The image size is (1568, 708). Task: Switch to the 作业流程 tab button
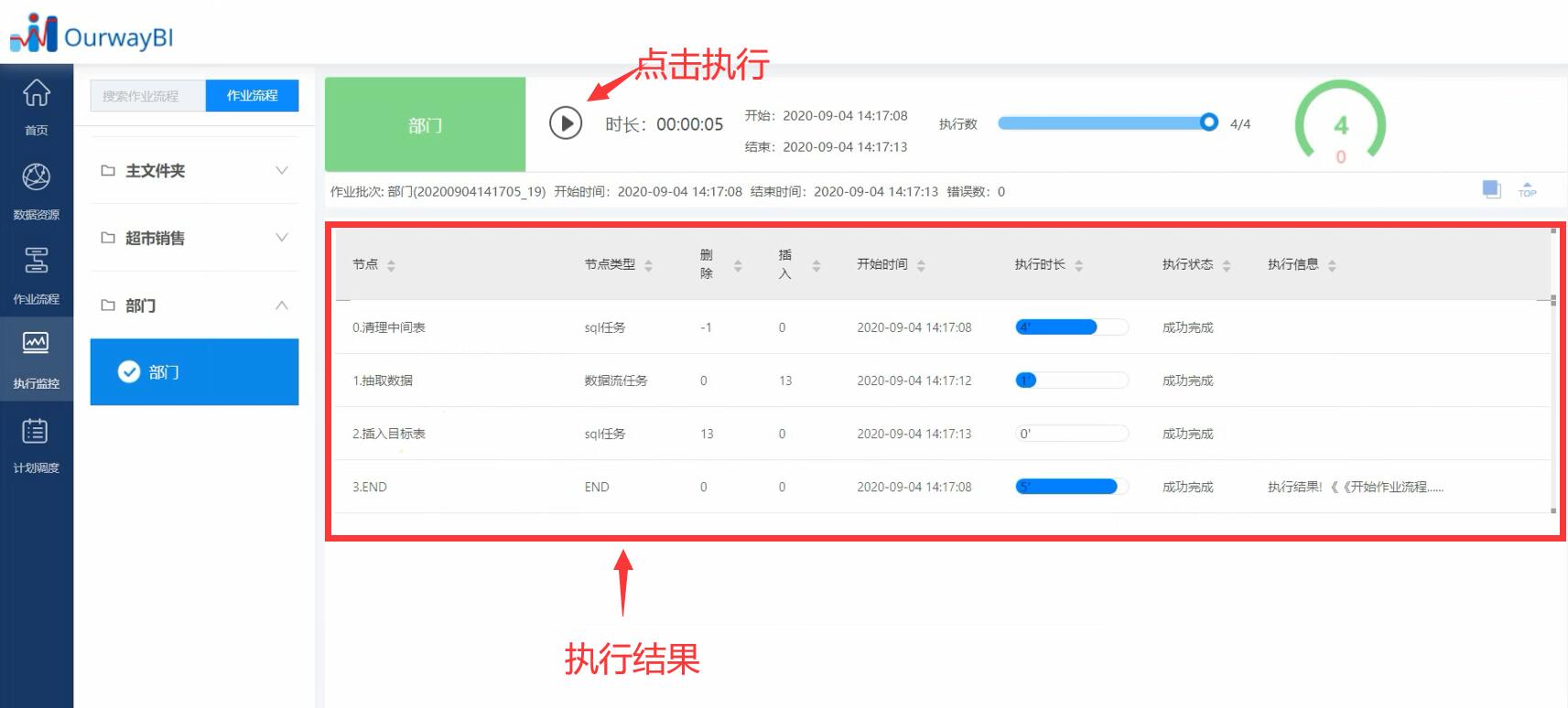(252, 95)
